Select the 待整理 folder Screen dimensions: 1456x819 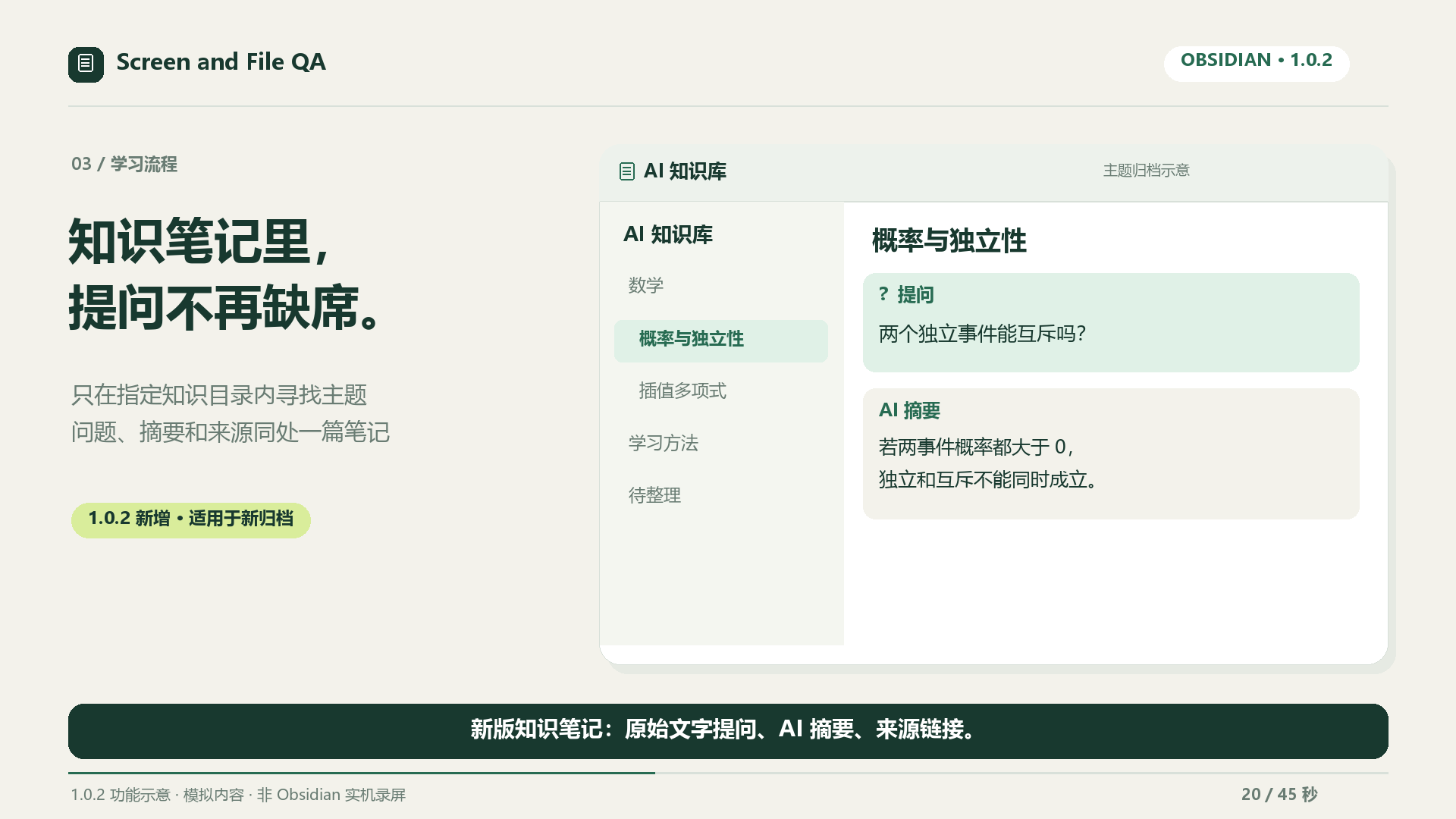(x=654, y=496)
